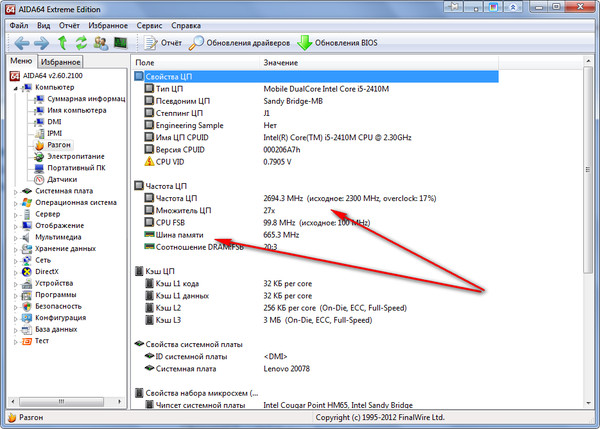The height and width of the screenshot is (429, 600).
Task: Sort by the Значение column header
Action: 379,62
